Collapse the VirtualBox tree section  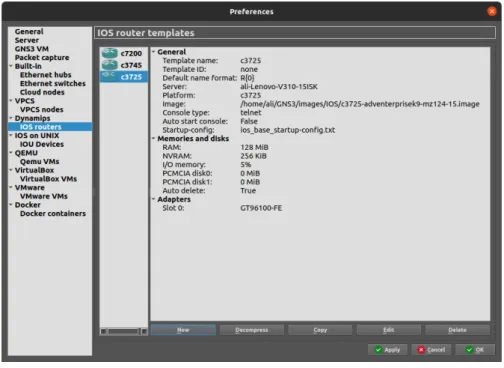11,170
